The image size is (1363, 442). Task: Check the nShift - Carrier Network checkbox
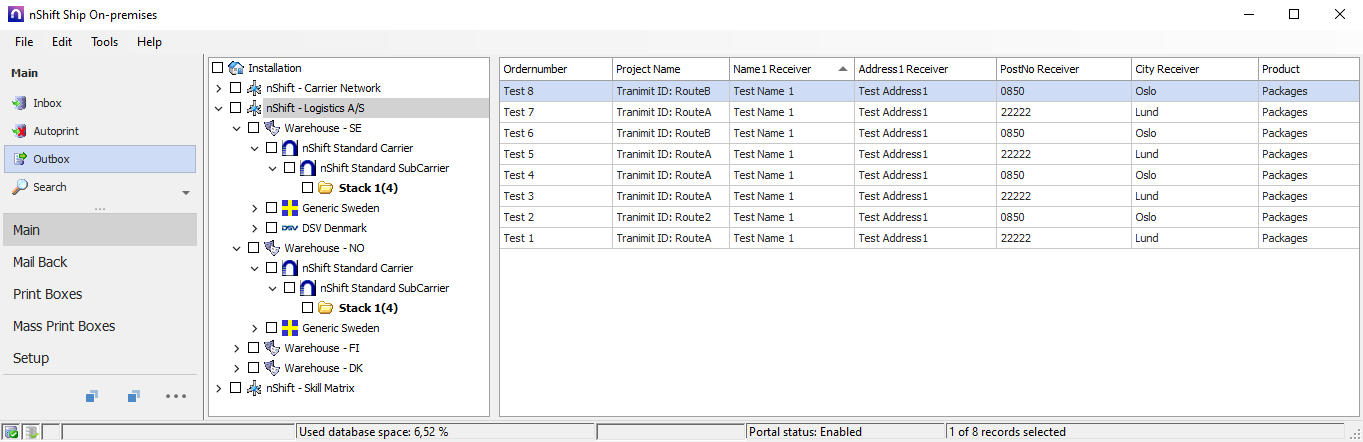[235, 88]
